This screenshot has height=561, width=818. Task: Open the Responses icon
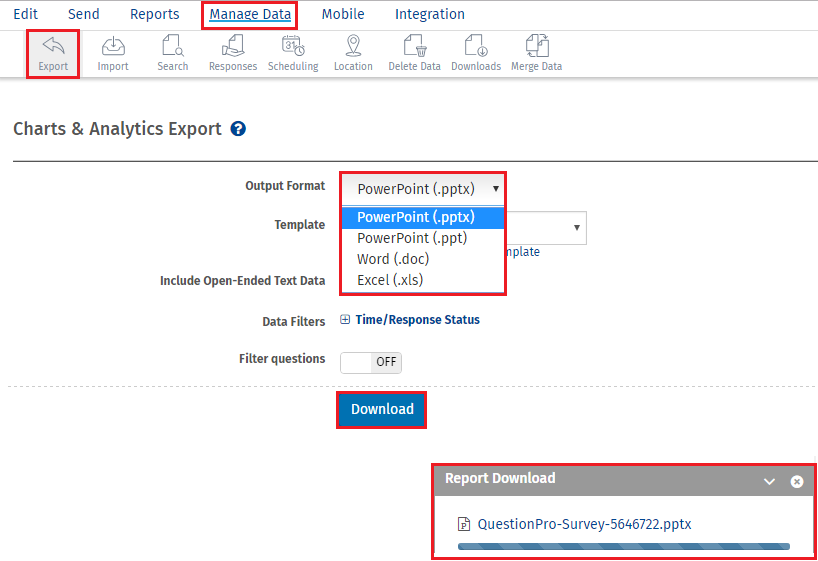click(233, 46)
